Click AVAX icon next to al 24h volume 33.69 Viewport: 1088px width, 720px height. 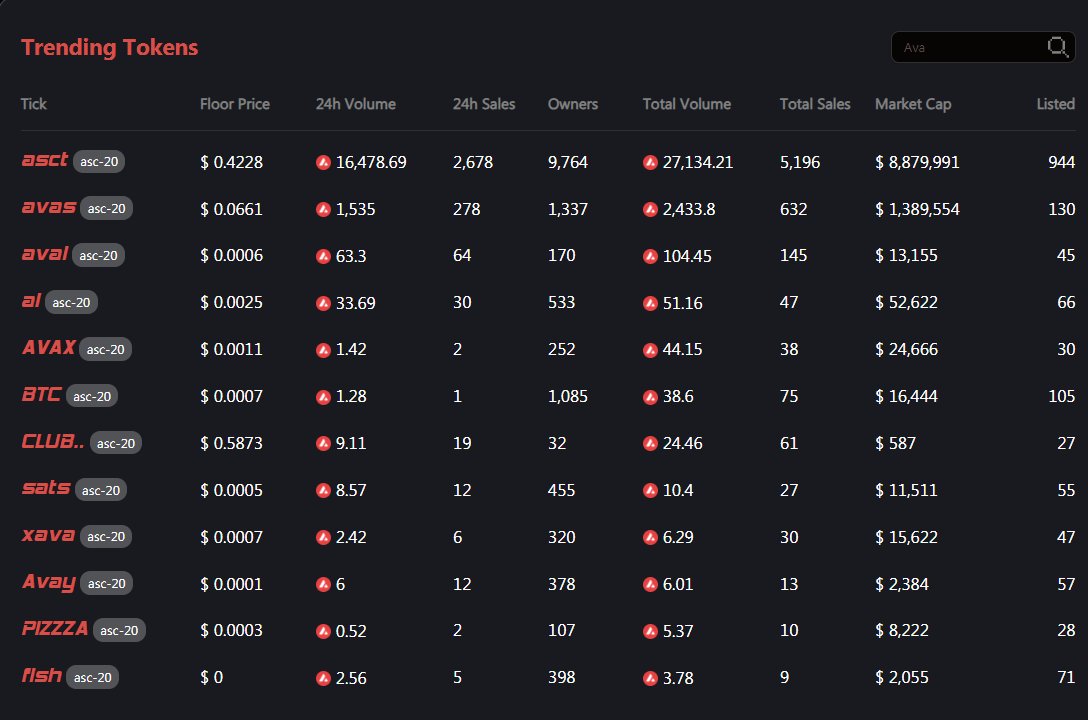pyautogui.click(x=323, y=303)
